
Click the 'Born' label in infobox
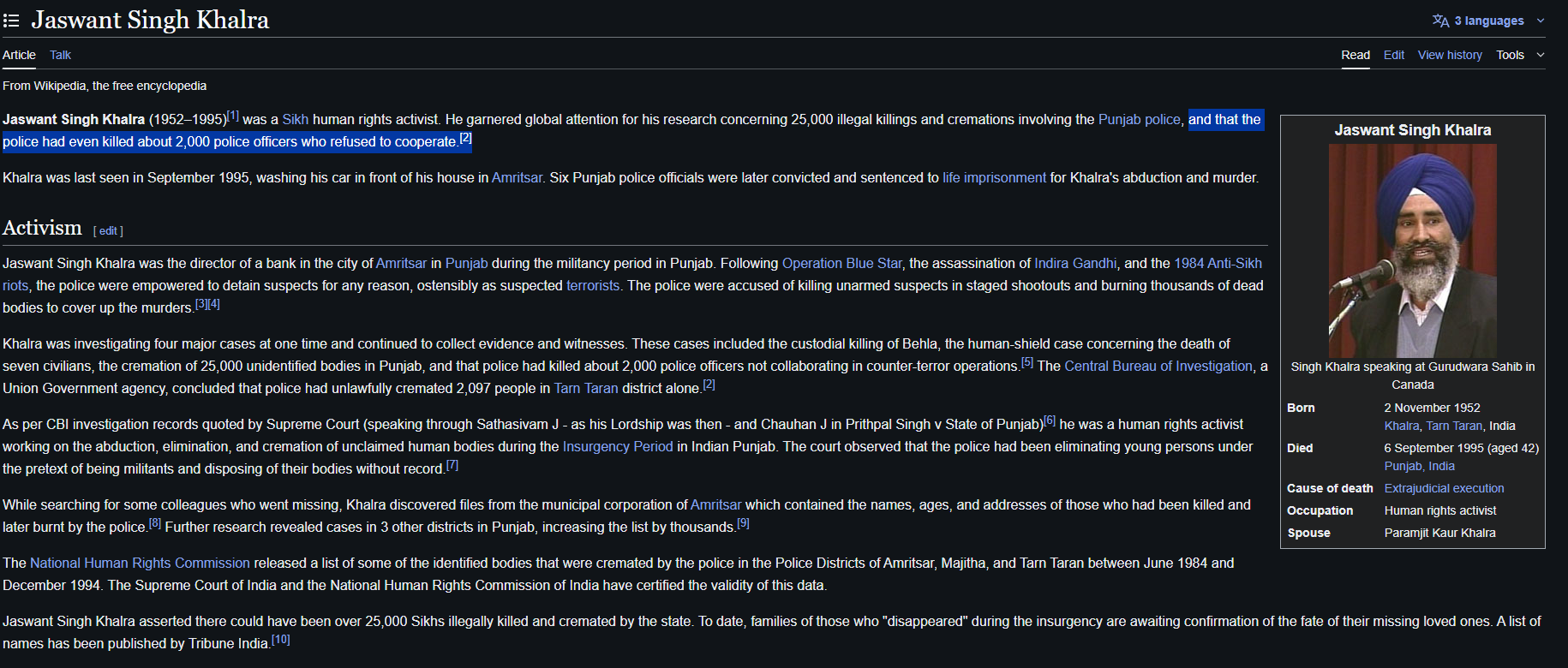(1301, 408)
